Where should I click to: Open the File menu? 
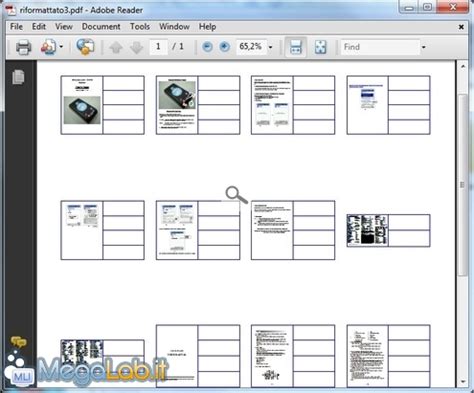click(x=16, y=27)
